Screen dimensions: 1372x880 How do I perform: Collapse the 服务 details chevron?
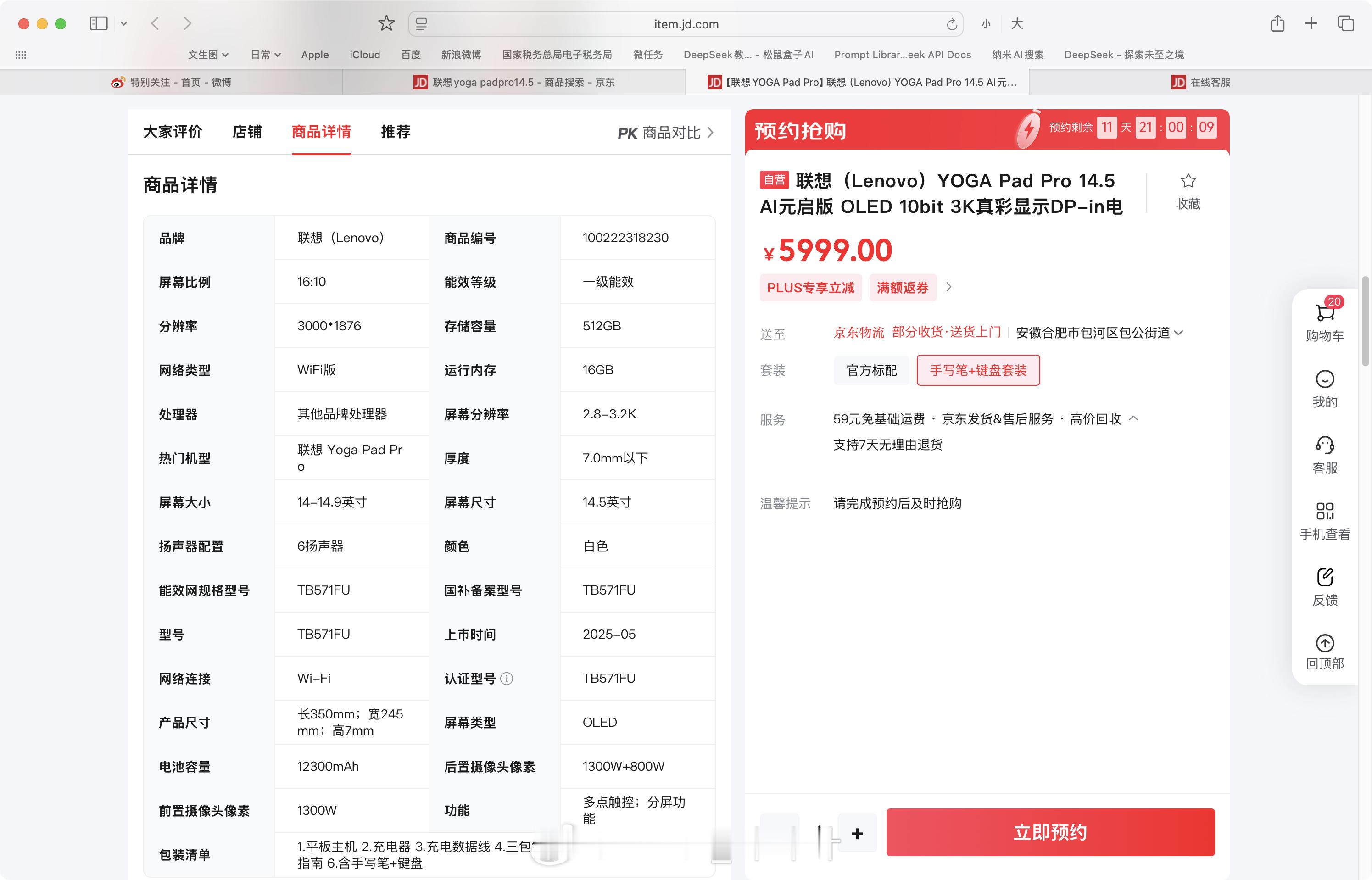point(1134,419)
